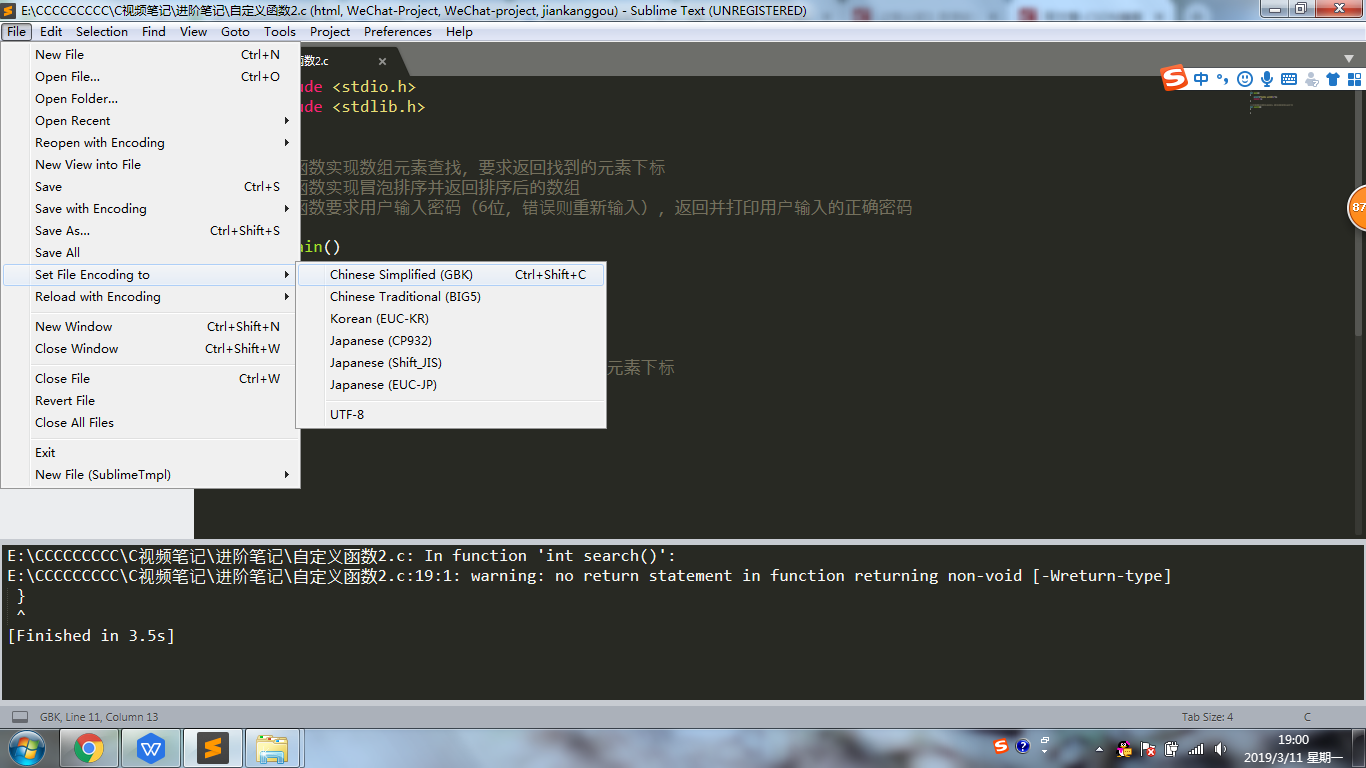Choose Japanese (CP932) encoding
1366x768 pixels.
click(x=451, y=340)
